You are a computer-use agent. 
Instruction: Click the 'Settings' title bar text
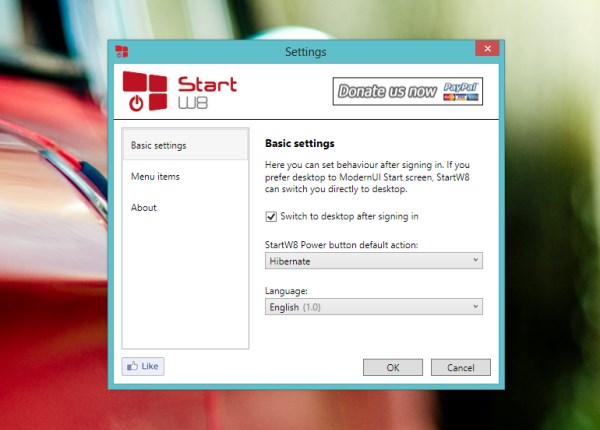pyautogui.click(x=305, y=51)
